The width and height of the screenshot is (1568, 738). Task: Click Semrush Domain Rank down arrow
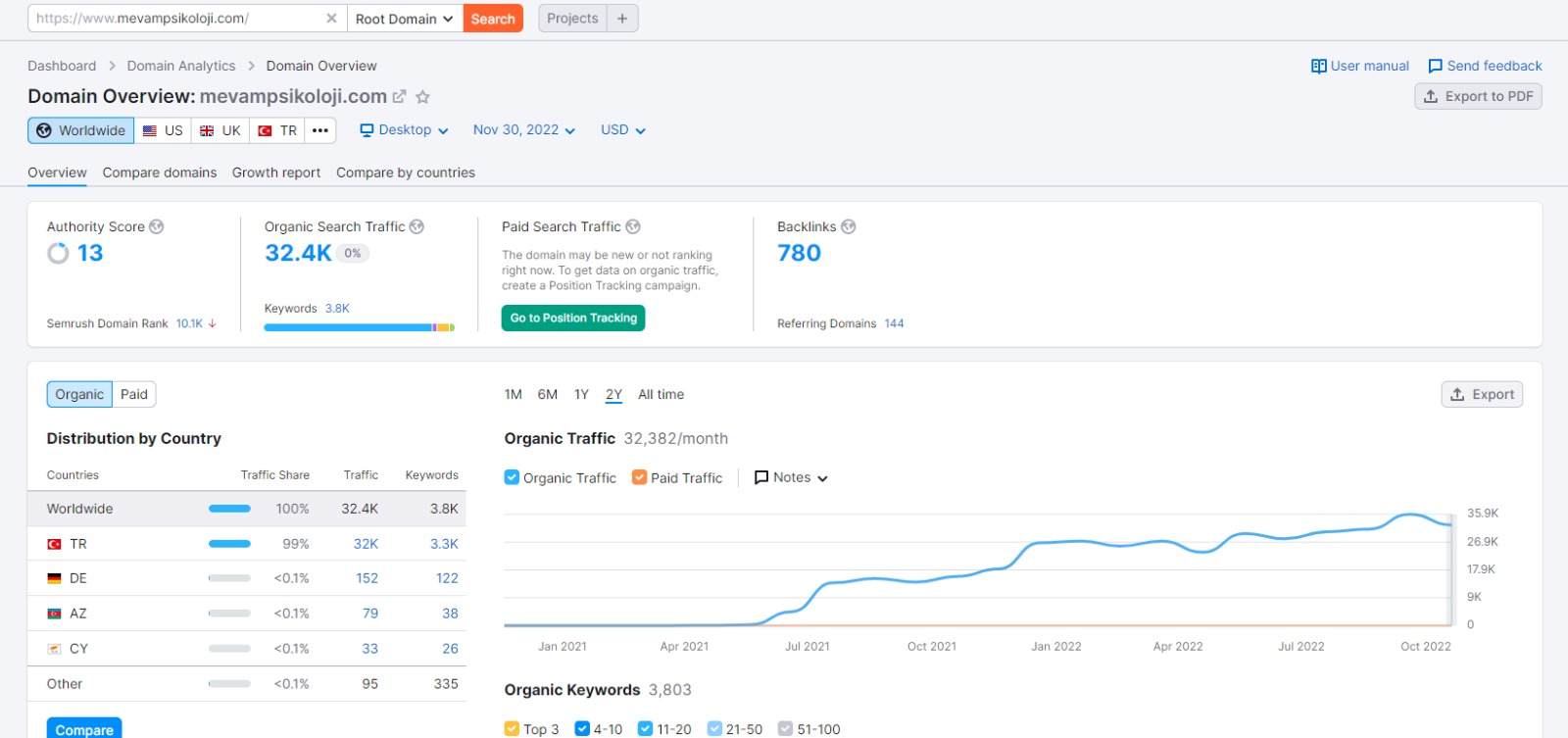pos(212,323)
